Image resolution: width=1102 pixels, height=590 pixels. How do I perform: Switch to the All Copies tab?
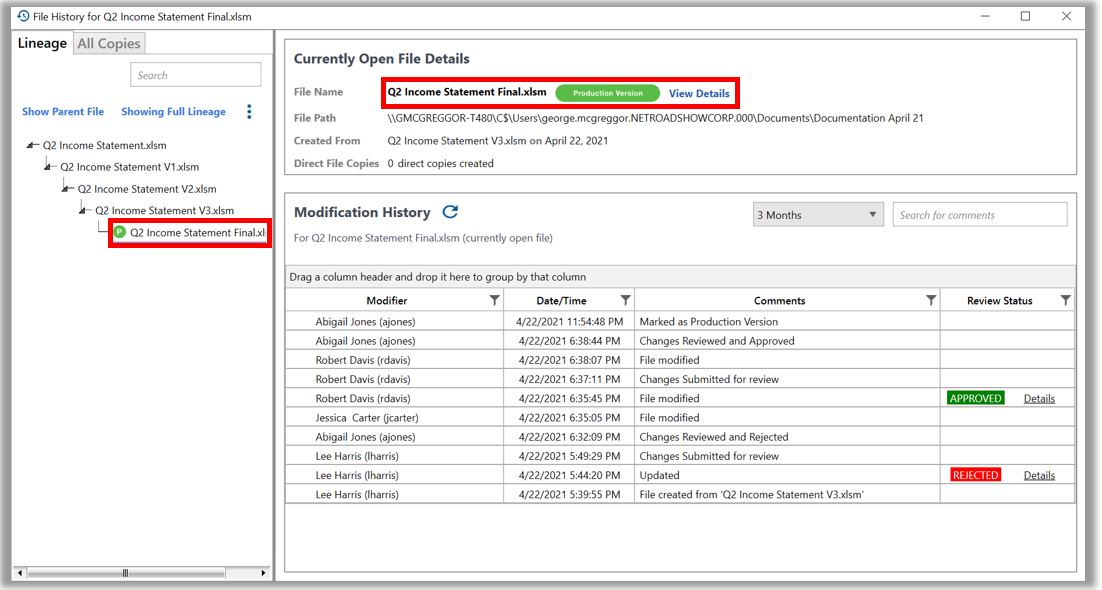(109, 44)
